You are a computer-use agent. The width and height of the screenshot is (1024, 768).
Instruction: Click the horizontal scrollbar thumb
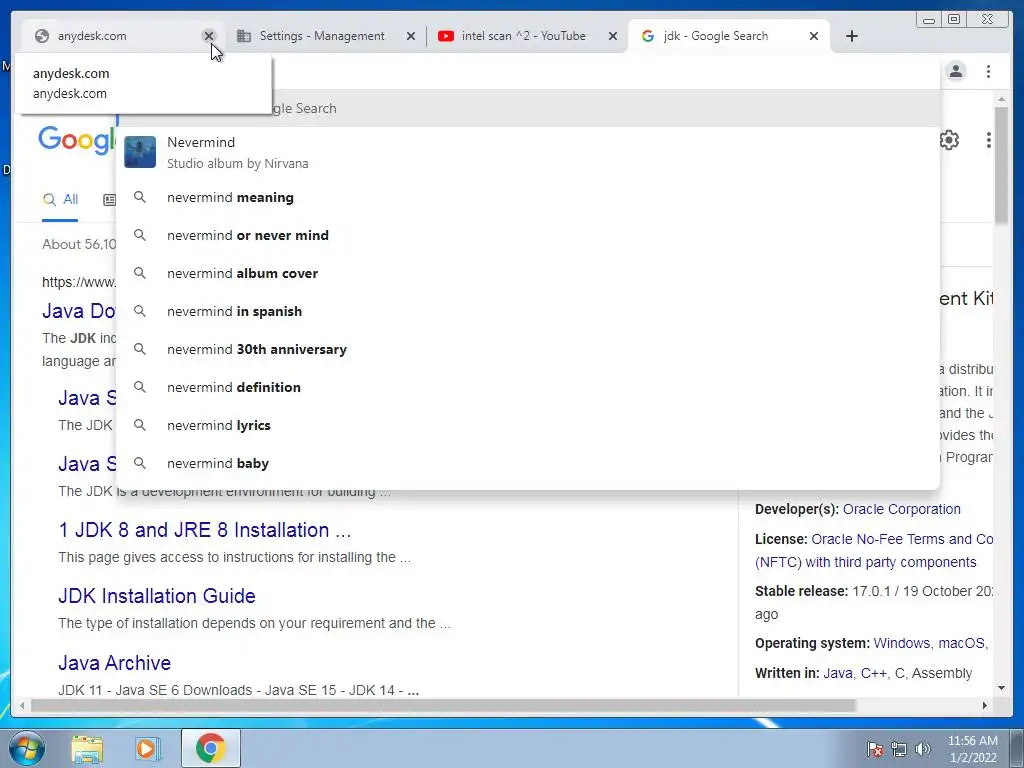tap(443, 705)
